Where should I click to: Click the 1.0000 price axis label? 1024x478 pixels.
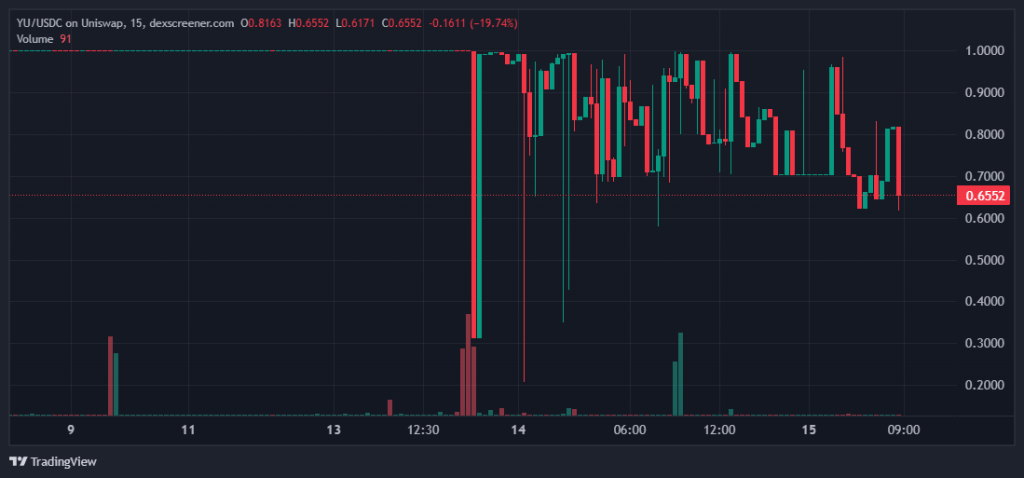click(x=983, y=51)
